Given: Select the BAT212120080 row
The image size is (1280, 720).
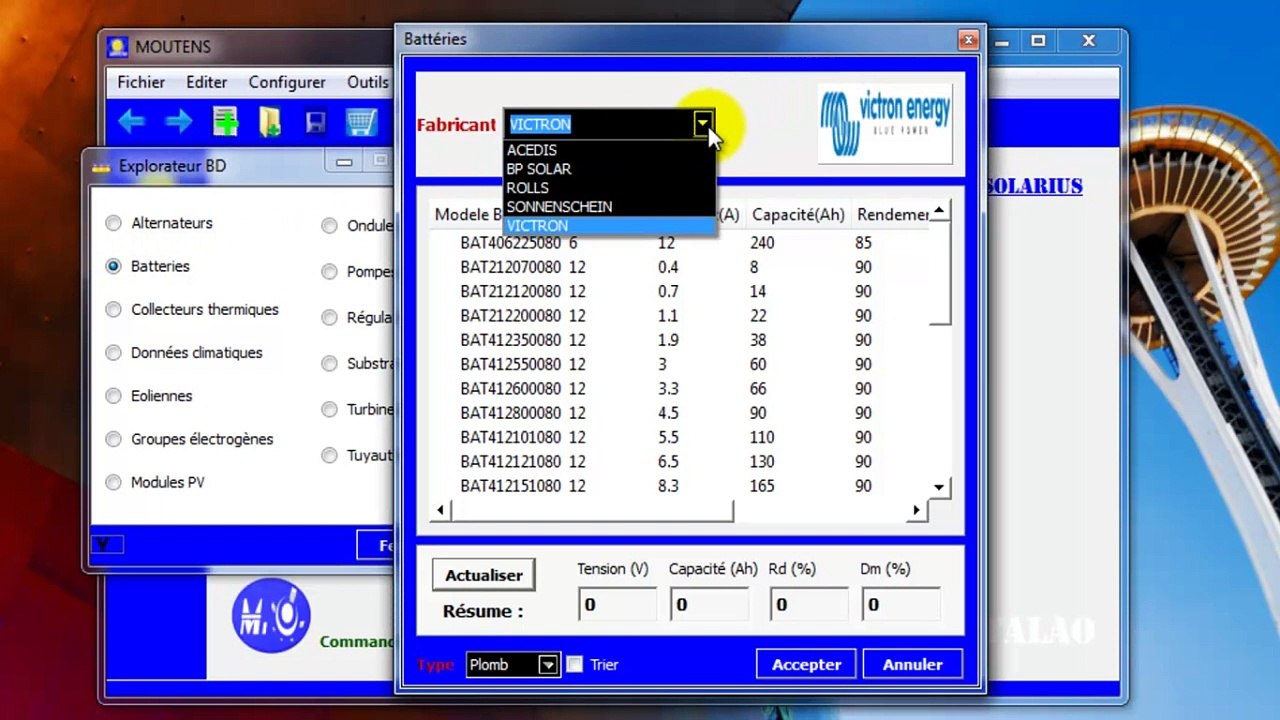Looking at the screenshot, I should click(x=680, y=292).
